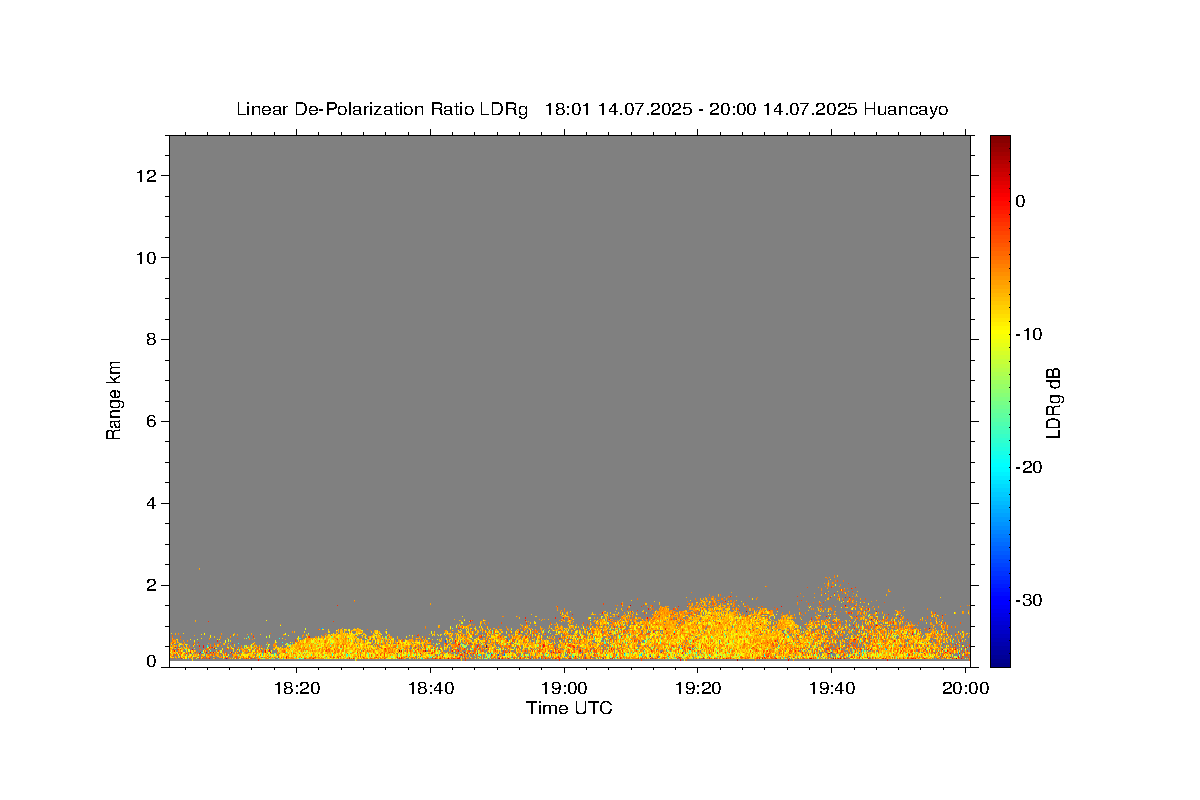The width and height of the screenshot is (1200, 800).
Task: Click the 8 km range tick label
Action: tap(153, 339)
